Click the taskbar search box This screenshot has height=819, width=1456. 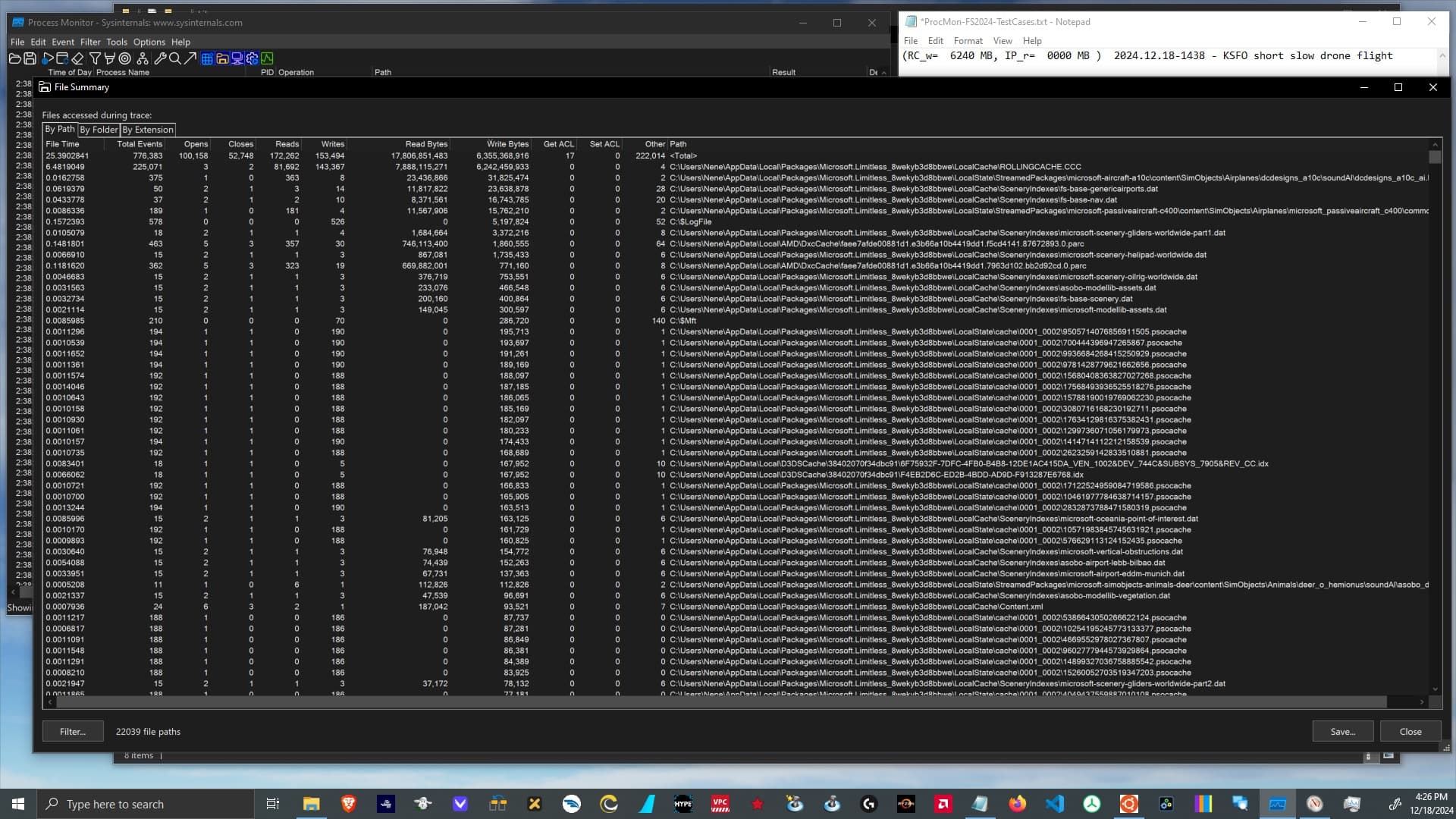tap(146, 804)
